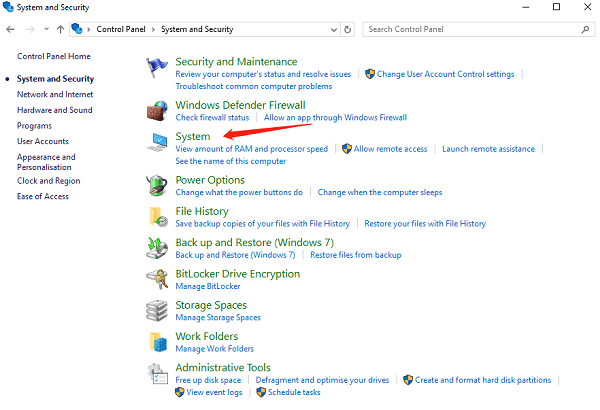Screen dimensions: 600x410
Task: Click Defragment and optimise your drives
Action: pyautogui.click(x=322, y=380)
